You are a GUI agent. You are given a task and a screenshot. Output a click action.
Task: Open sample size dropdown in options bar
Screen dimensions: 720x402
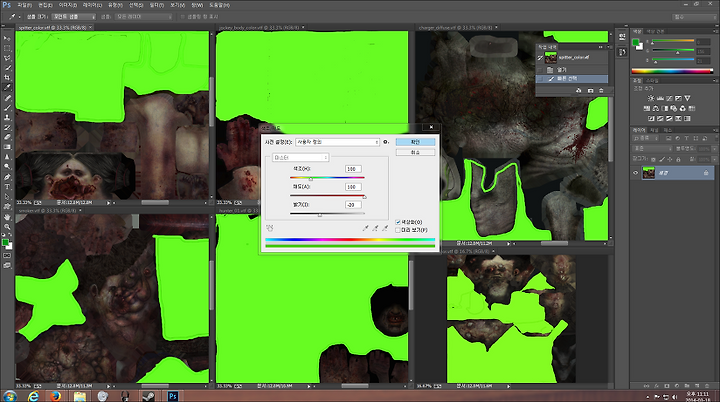[x=74, y=17]
